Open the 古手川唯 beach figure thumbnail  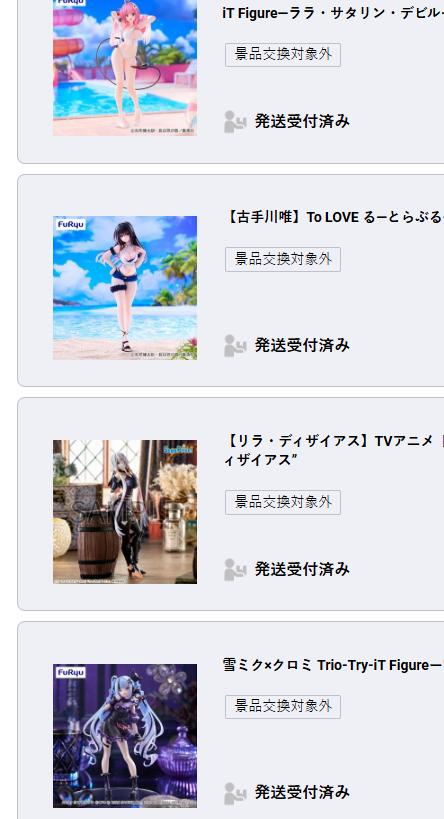point(125,288)
